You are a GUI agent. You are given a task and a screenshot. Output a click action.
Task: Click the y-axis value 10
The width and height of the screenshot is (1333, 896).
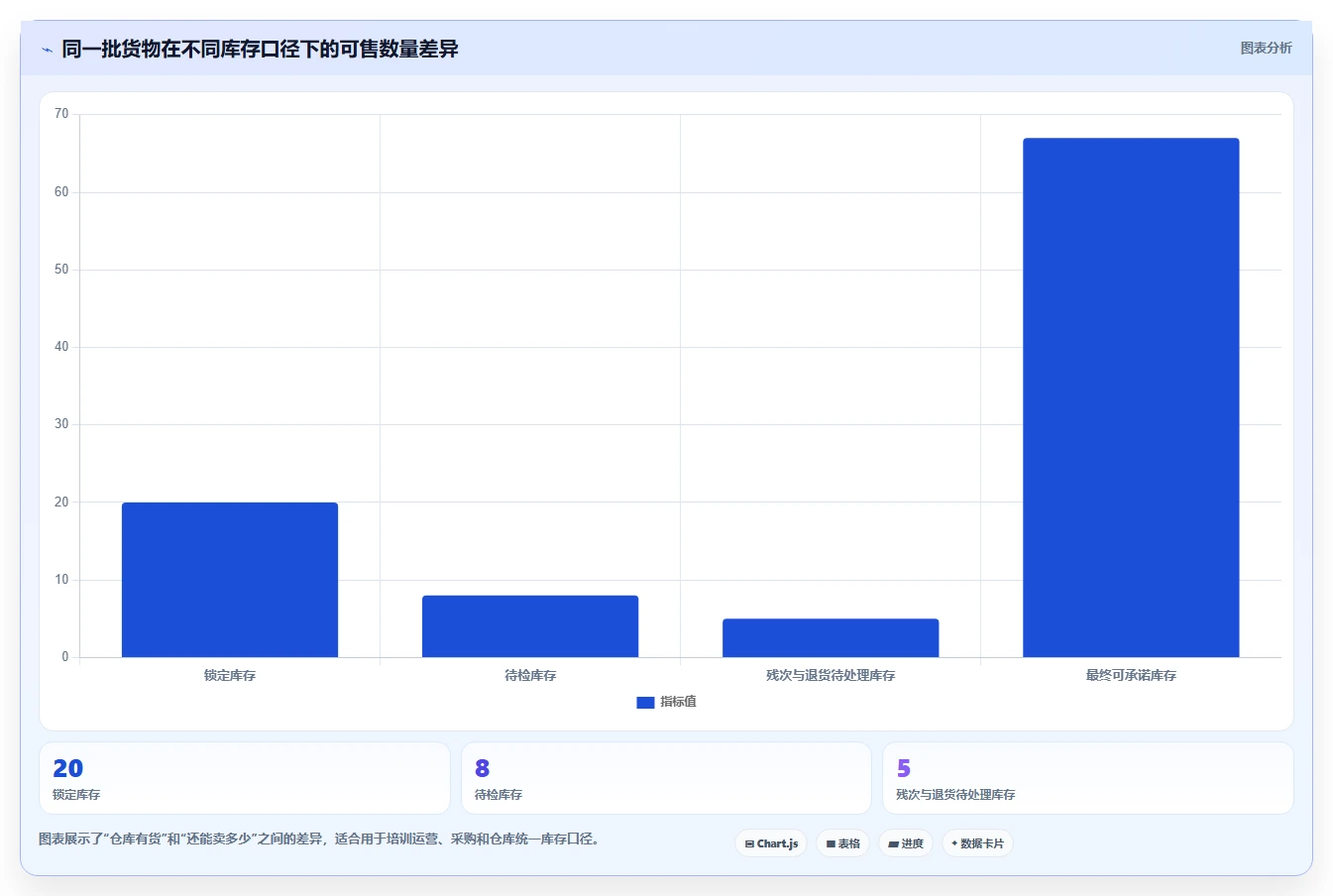pos(61,580)
